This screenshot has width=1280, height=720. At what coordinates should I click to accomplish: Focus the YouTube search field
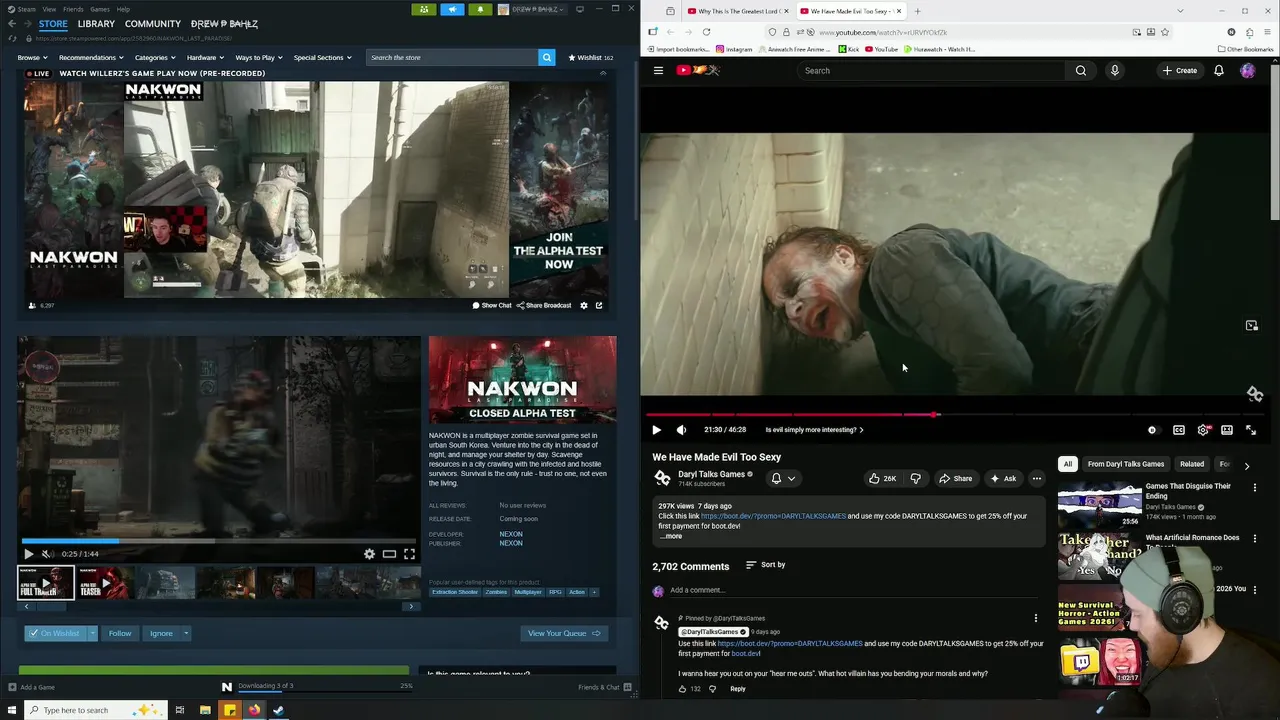931,70
